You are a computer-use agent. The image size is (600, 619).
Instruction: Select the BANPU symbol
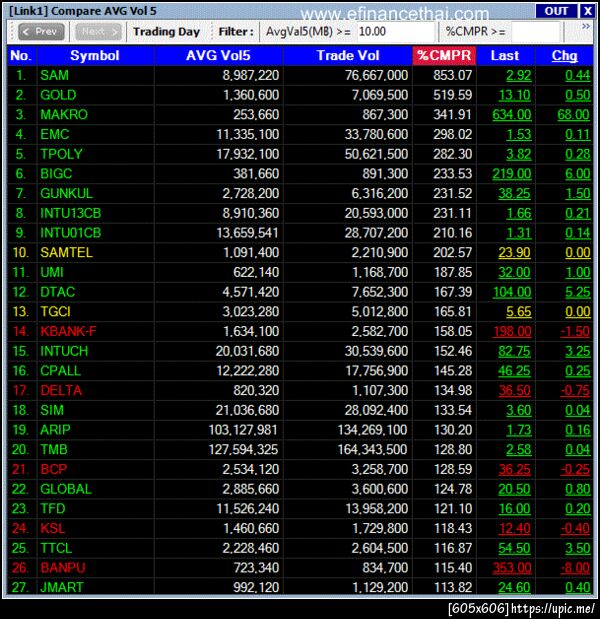pos(63,568)
